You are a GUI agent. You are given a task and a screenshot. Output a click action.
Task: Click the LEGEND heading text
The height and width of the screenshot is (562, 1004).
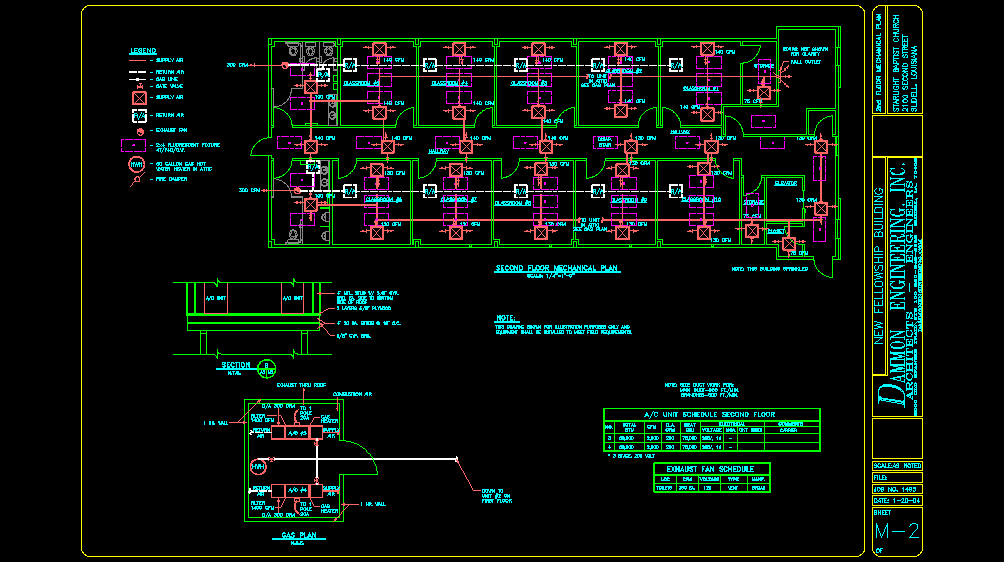(142, 50)
